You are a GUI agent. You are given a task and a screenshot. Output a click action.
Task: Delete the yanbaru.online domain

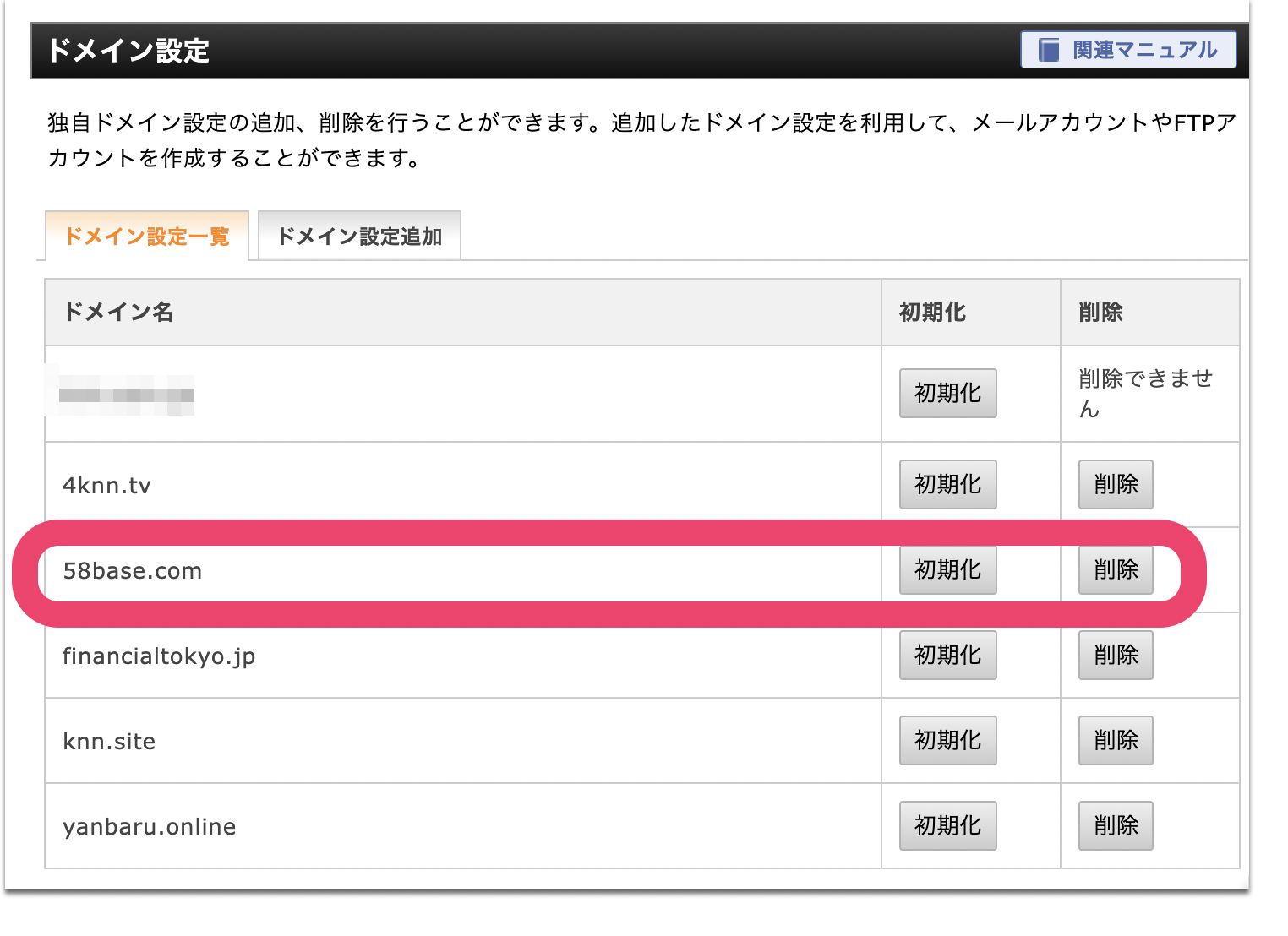pos(1115,825)
